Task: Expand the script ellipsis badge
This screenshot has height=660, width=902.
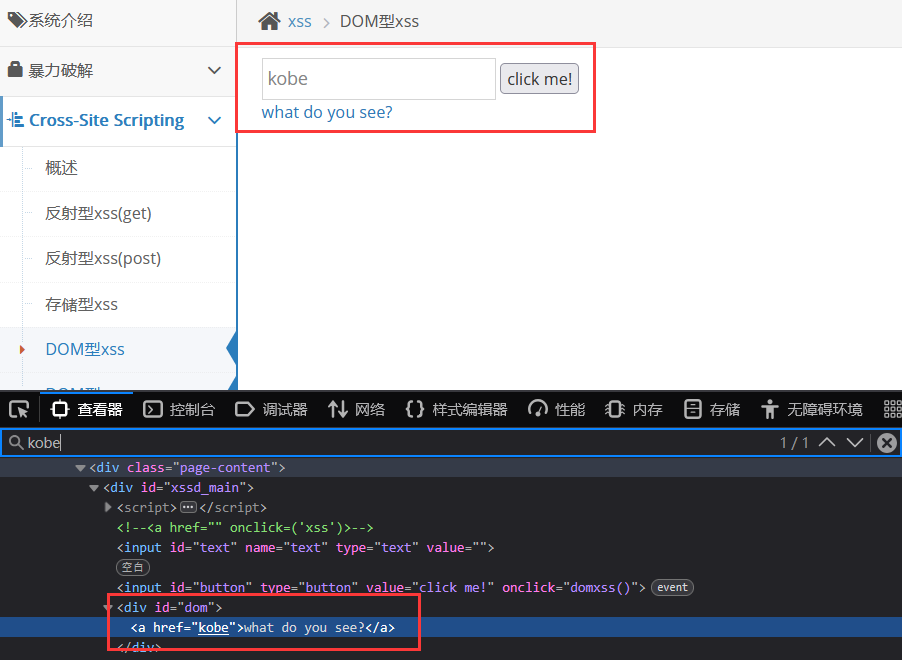Action: [188, 508]
